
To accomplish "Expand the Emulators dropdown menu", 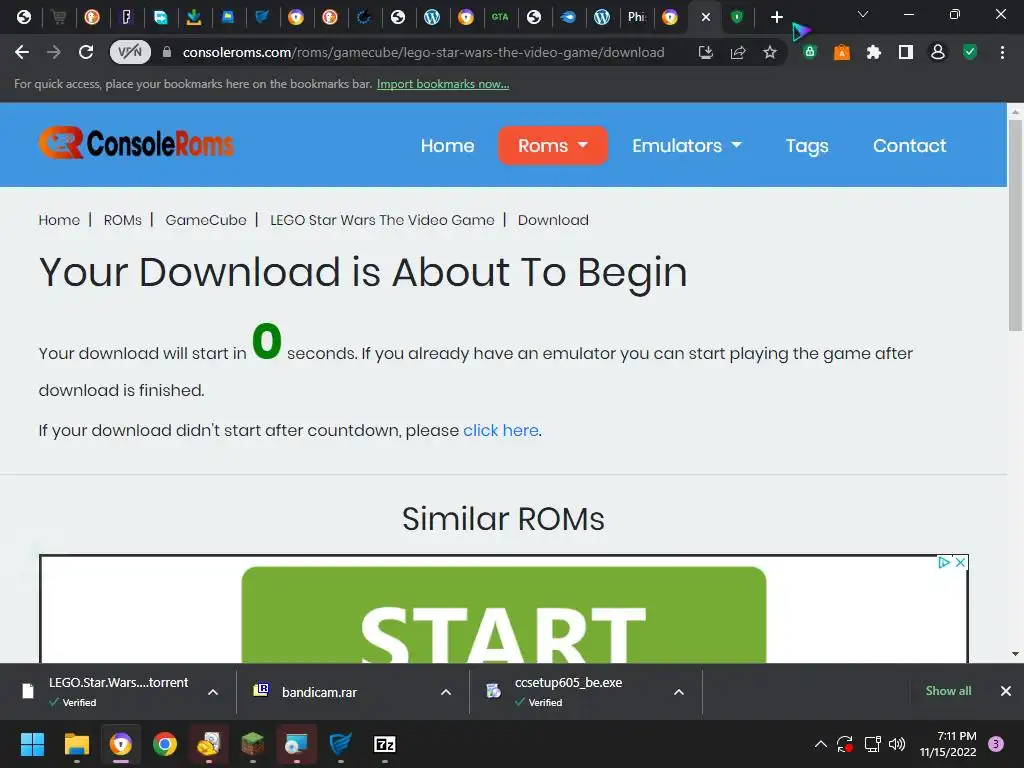I will 686,146.
